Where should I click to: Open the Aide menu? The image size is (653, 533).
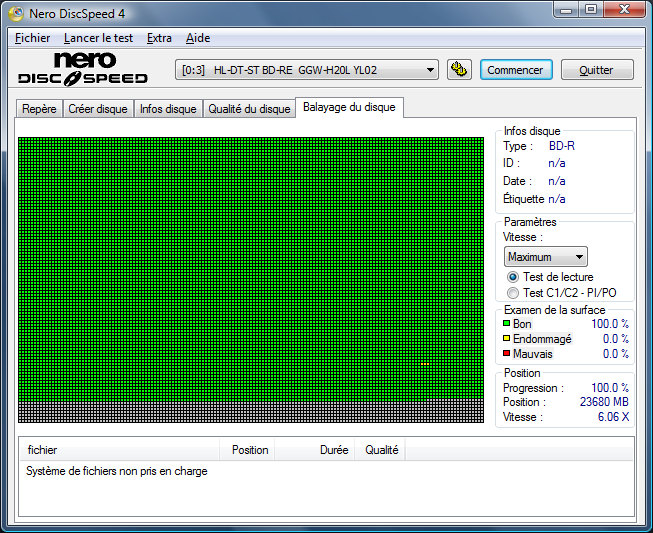[198, 38]
